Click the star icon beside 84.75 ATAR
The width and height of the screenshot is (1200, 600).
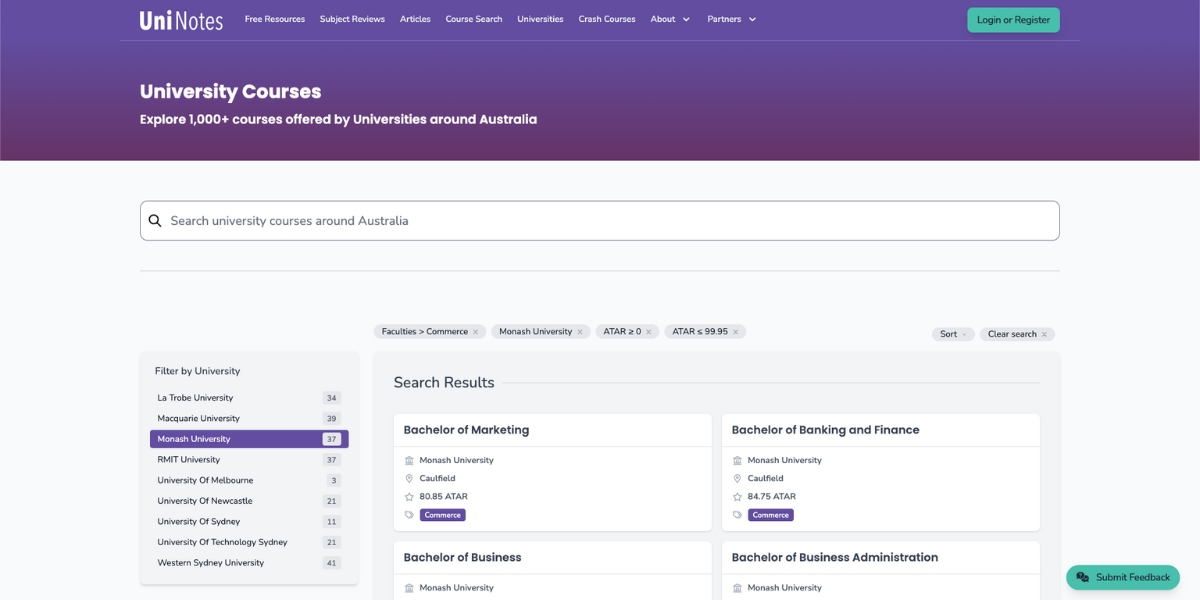click(x=738, y=496)
